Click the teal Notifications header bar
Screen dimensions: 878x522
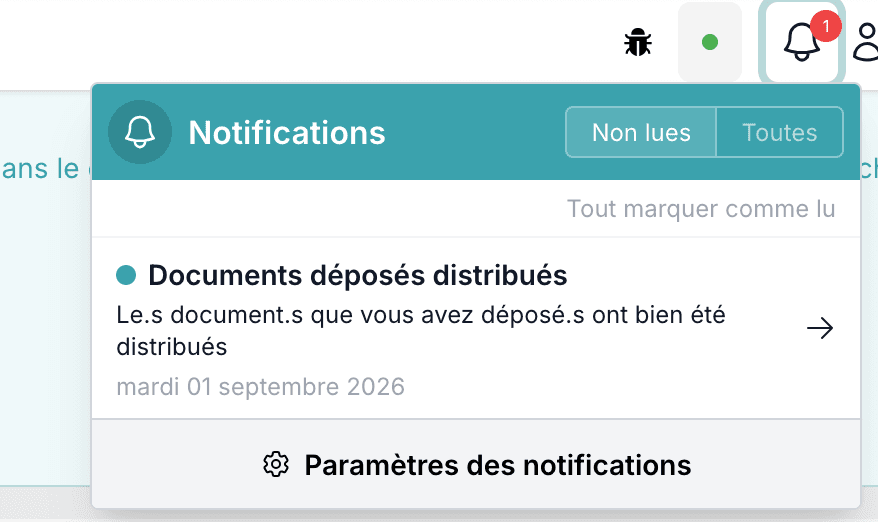point(476,132)
